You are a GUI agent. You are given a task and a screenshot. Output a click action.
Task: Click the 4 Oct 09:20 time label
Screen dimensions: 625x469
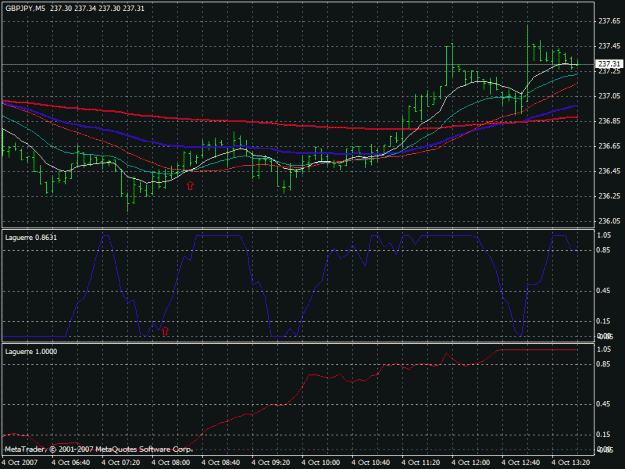[271, 463]
